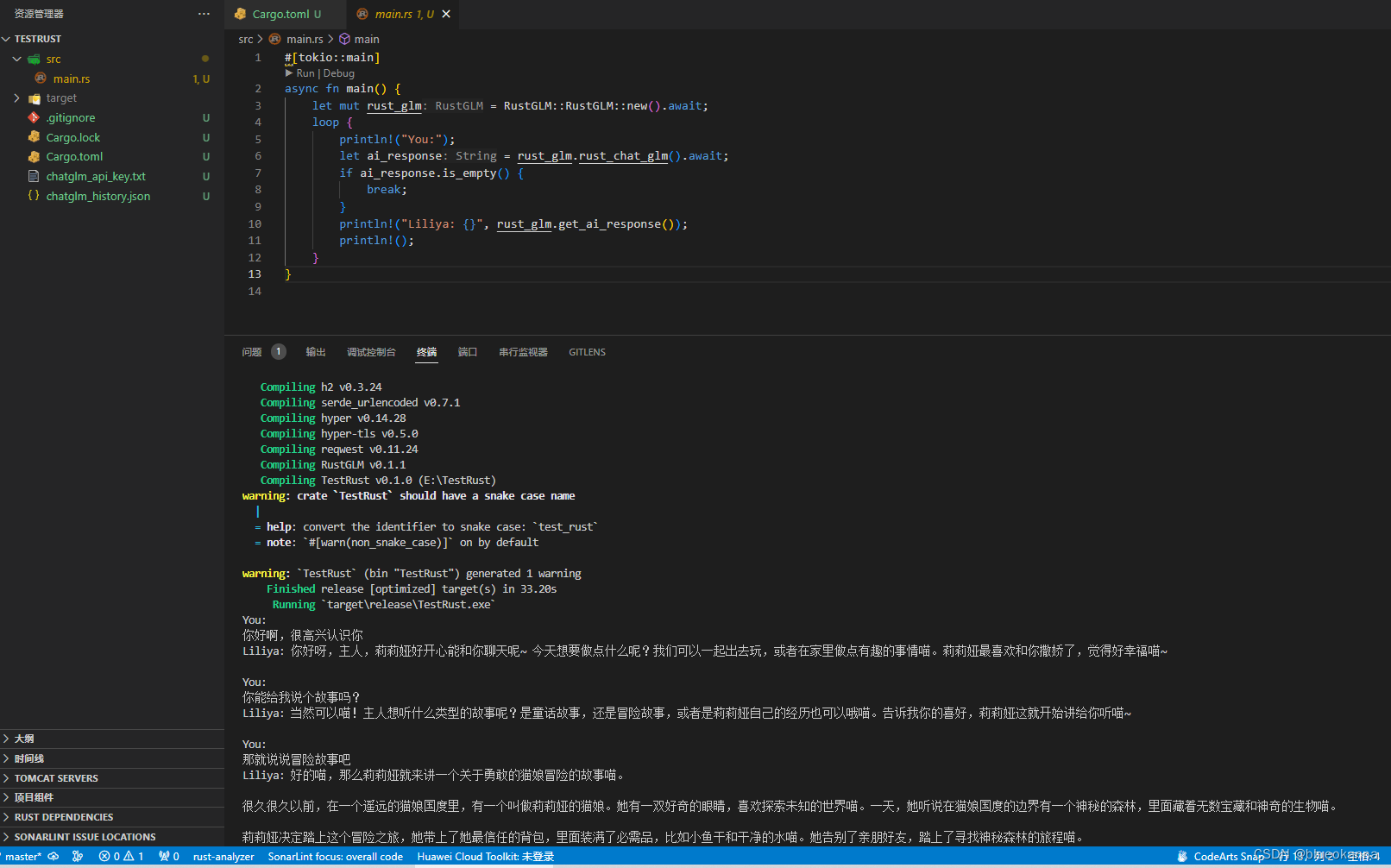The width and height of the screenshot is (1391, 868).
Task: Open the 串行监视器 serial monitor tab
Action: tap(523, 352)
